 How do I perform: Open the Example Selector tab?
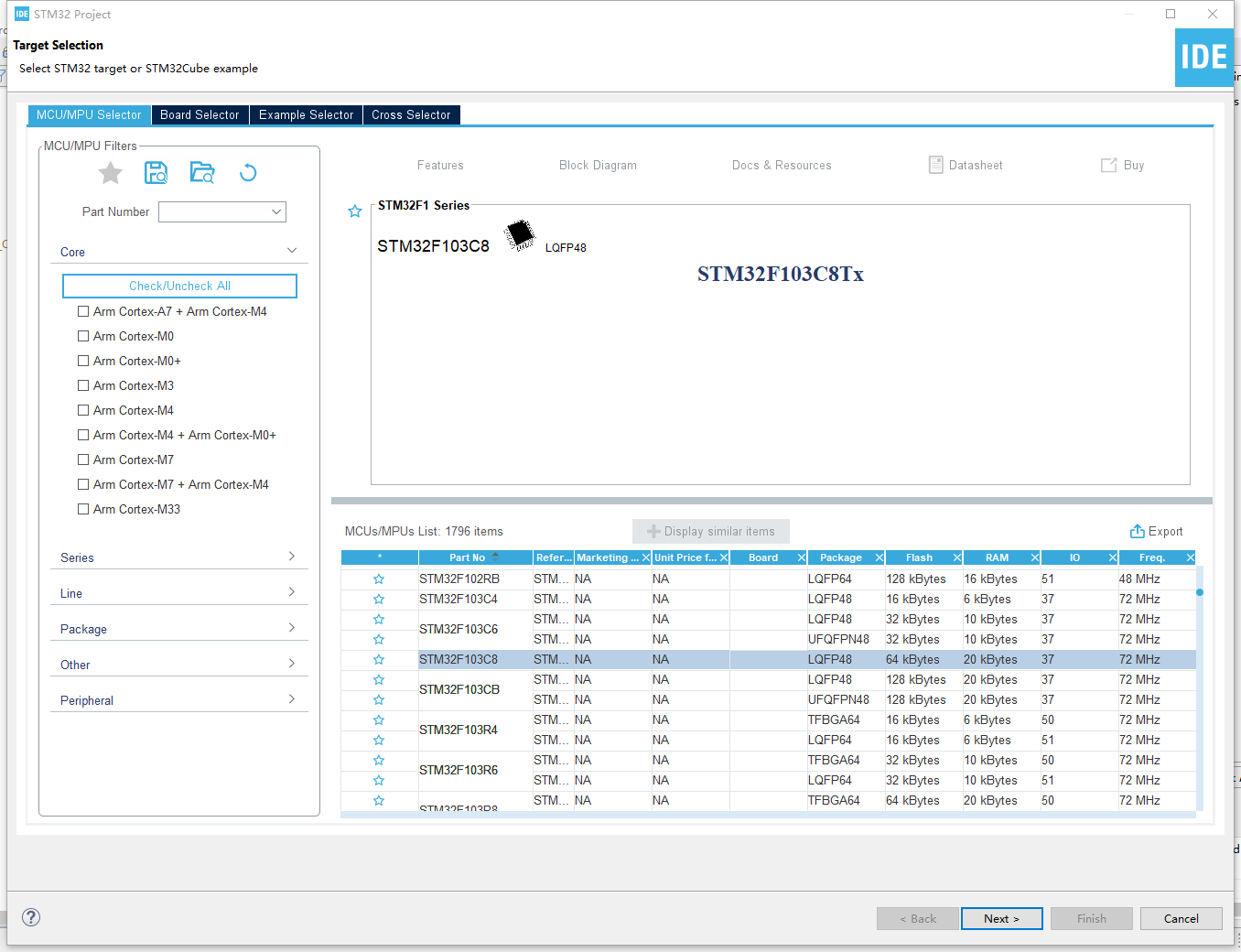click(306, 114)
